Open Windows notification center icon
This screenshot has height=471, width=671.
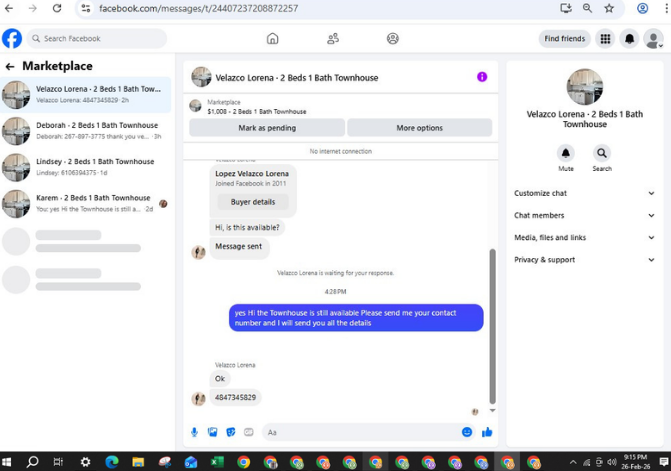click(x=664, y=462)
